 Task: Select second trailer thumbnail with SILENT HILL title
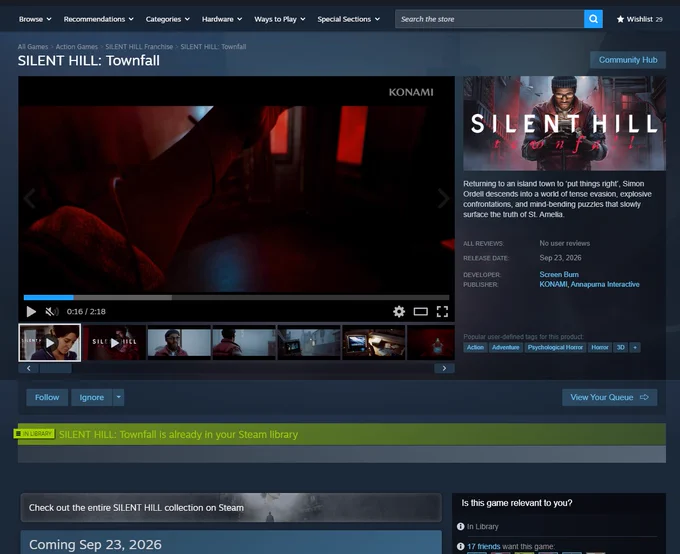(x=114, y=343)
